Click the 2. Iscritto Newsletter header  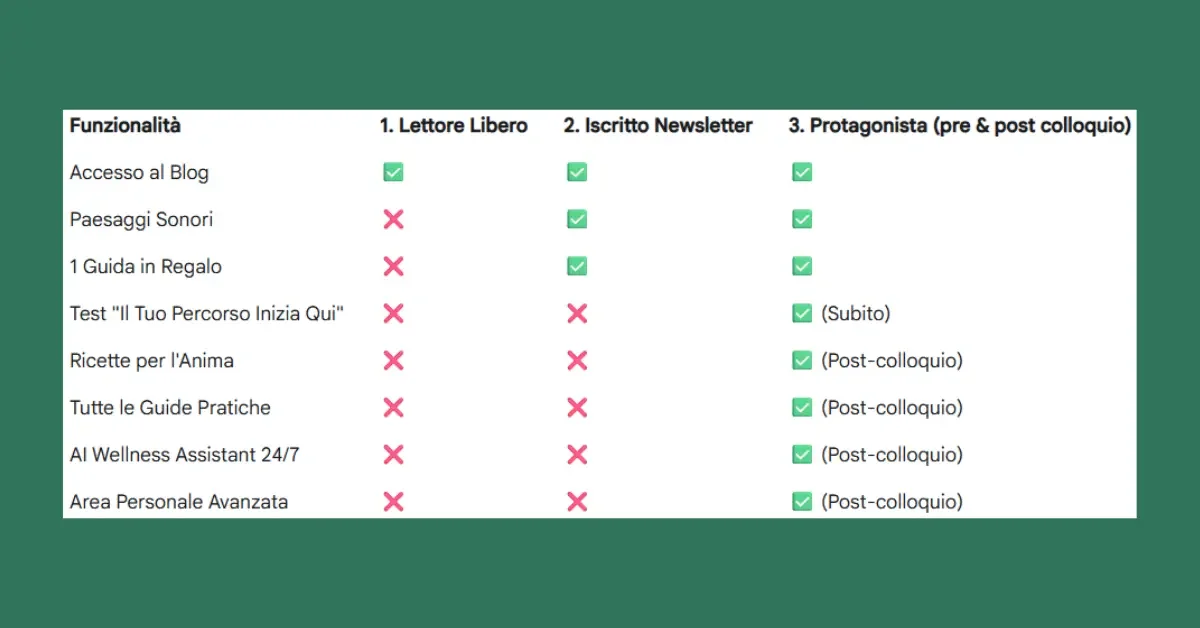click(x=657, y=126)
